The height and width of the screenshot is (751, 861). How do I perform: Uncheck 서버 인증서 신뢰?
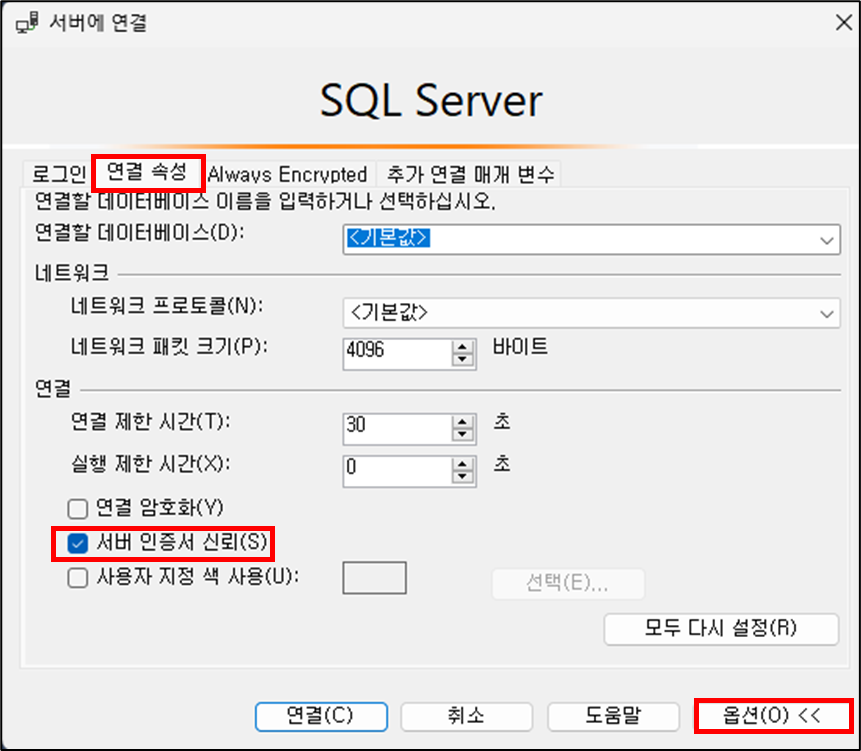[77, 543]
